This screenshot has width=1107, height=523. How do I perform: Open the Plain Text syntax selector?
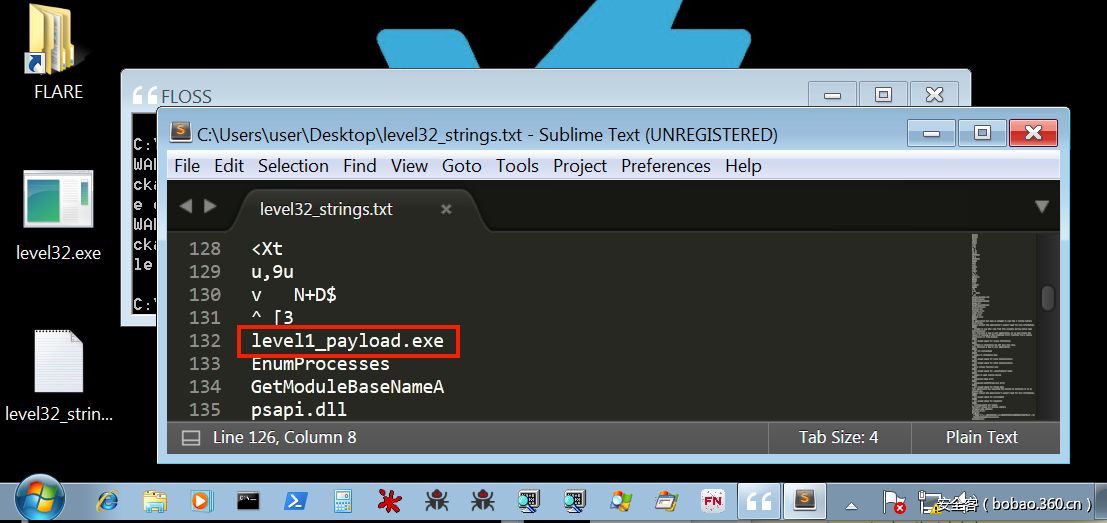coord(981,438)
